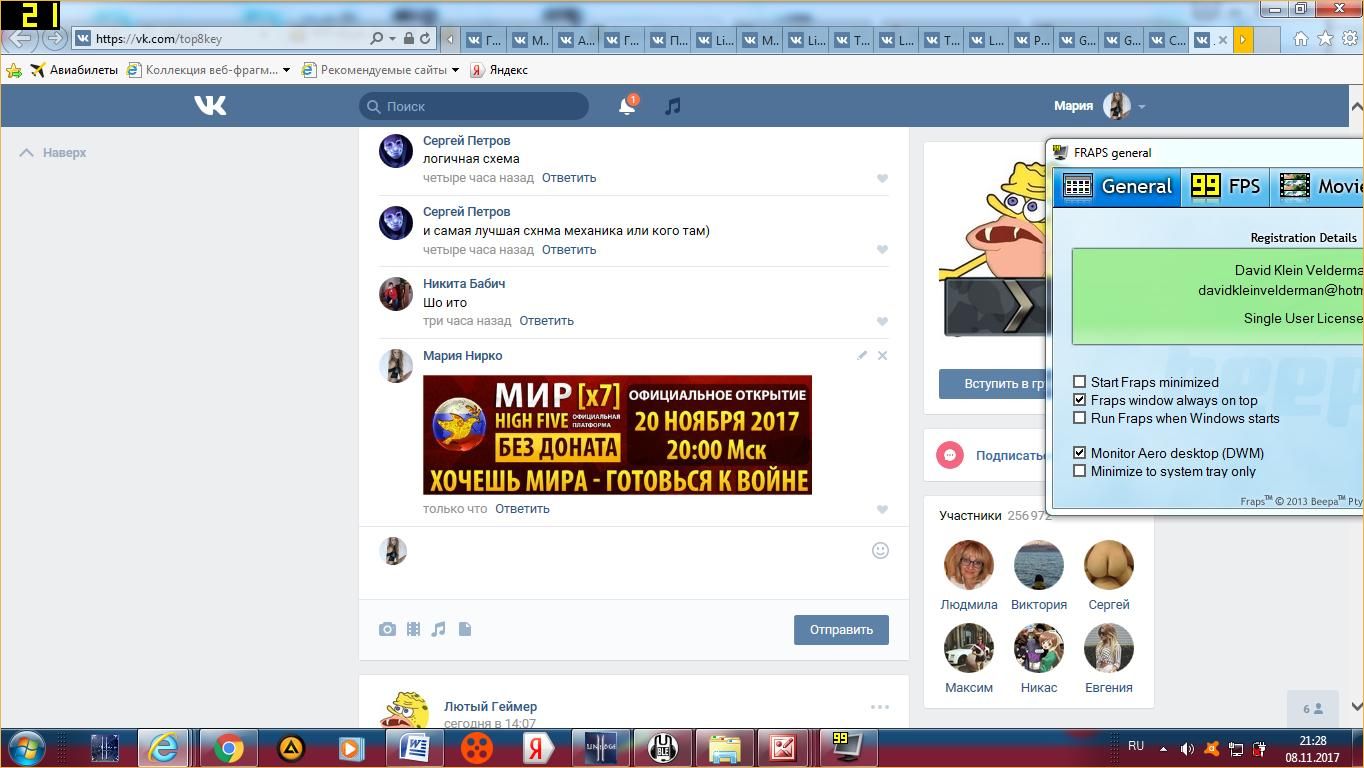Click Ответить under the логичная схема comment

click(x=569, y=178)
